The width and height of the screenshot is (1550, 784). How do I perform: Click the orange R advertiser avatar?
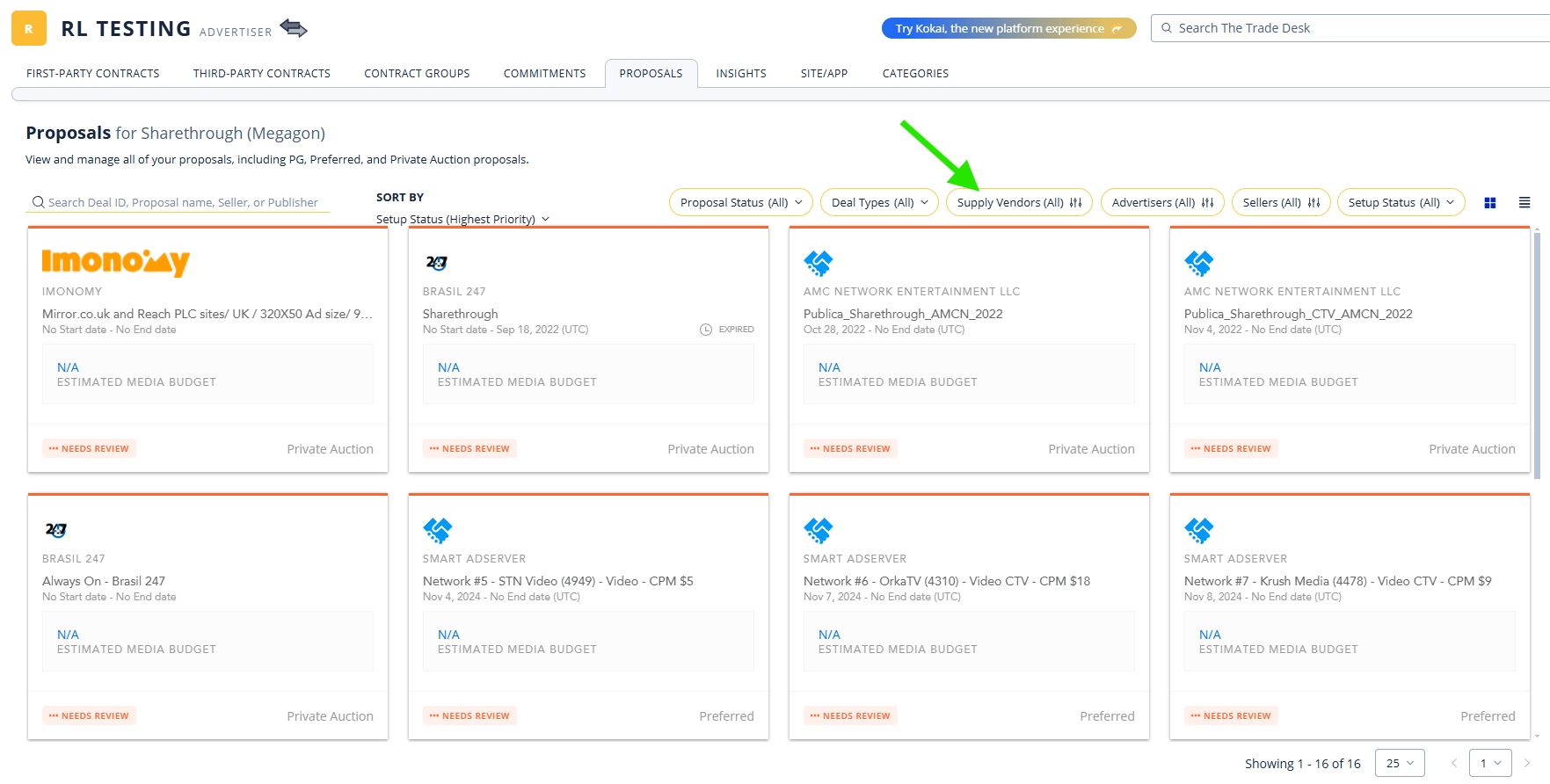[x=29, y=28]
